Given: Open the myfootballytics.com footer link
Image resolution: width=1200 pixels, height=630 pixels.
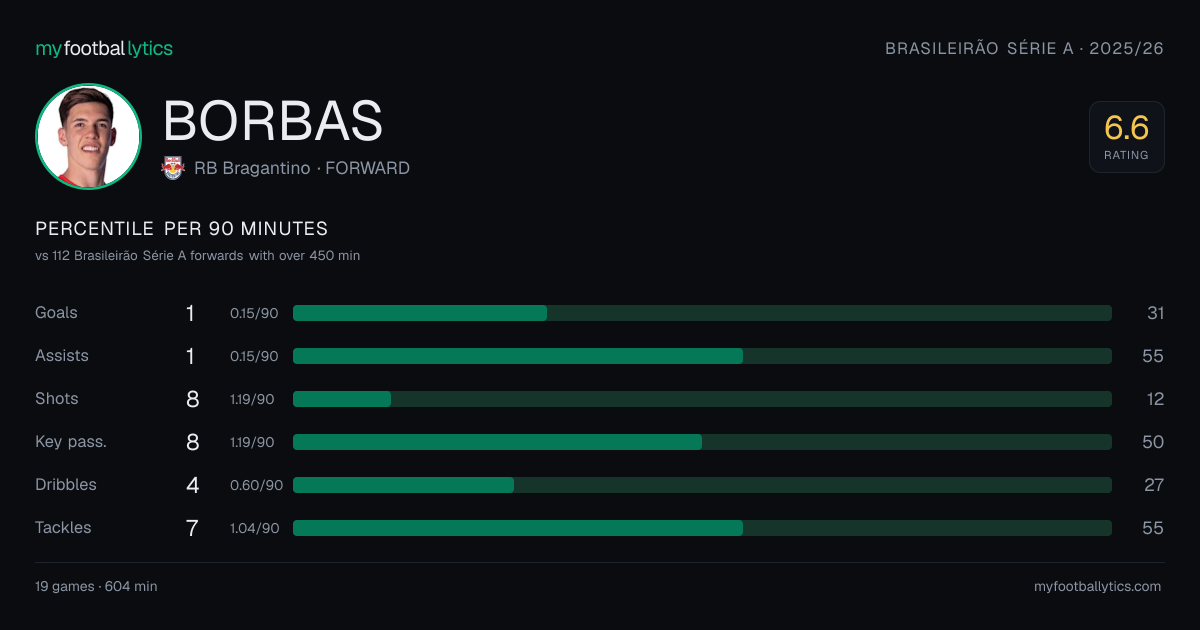Looking at the screenshot, I should pyautogui.click(x=1097, y=587).
